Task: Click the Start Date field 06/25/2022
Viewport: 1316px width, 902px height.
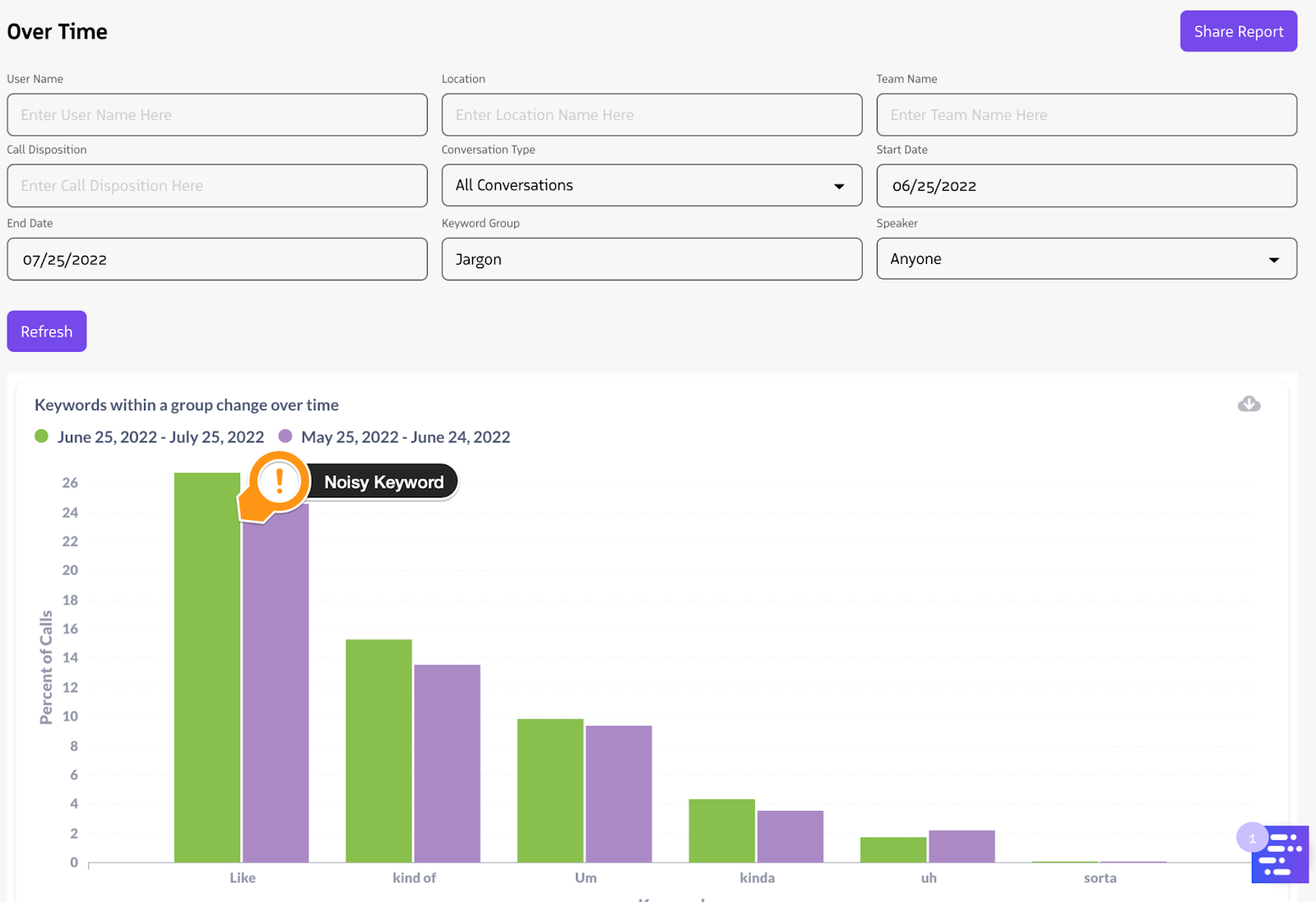Action: pyautogui.click(x=1086, y=186)
